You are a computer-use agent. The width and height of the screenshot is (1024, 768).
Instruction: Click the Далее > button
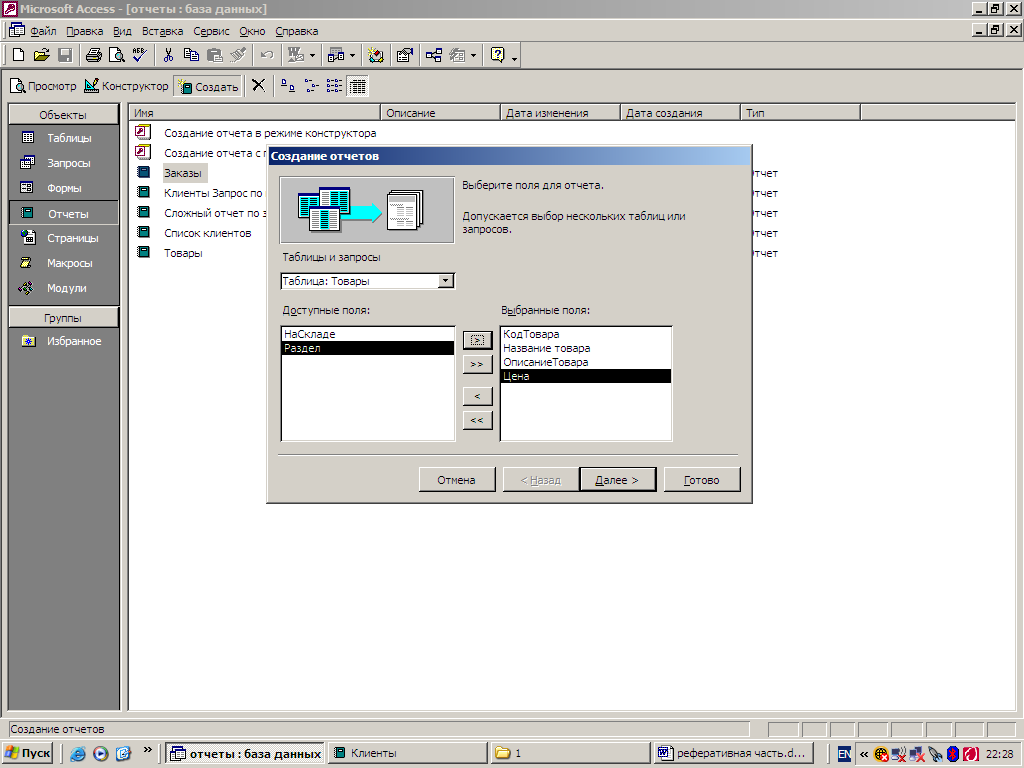point(618,480)
